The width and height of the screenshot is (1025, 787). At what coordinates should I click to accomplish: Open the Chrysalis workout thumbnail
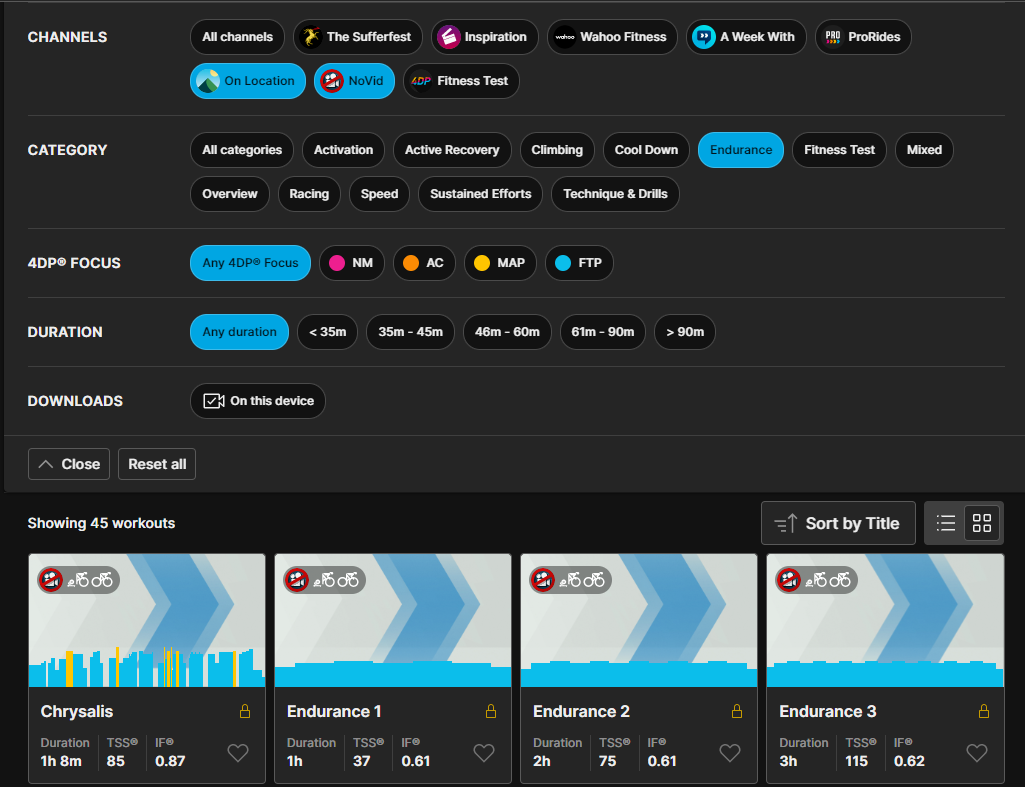pyautogui.click(x=147, y=621)
